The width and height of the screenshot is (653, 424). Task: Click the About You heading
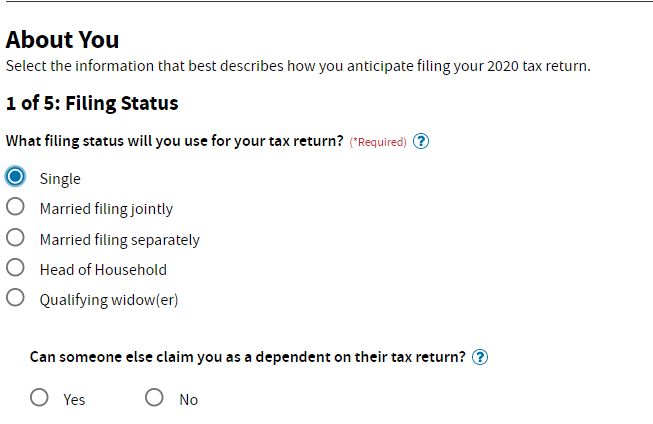(x=62, y=40)
